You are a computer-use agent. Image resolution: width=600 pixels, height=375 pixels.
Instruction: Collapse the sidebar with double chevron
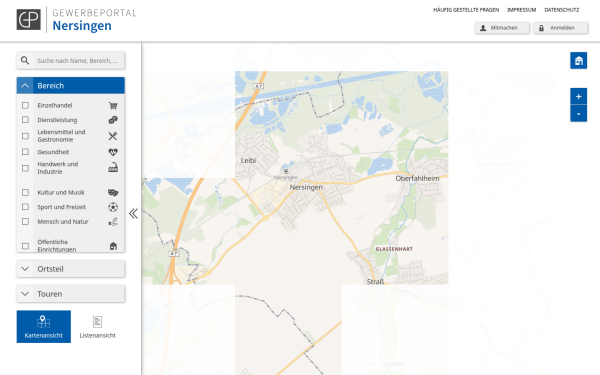pyautogui.click(x=133, y=214)
